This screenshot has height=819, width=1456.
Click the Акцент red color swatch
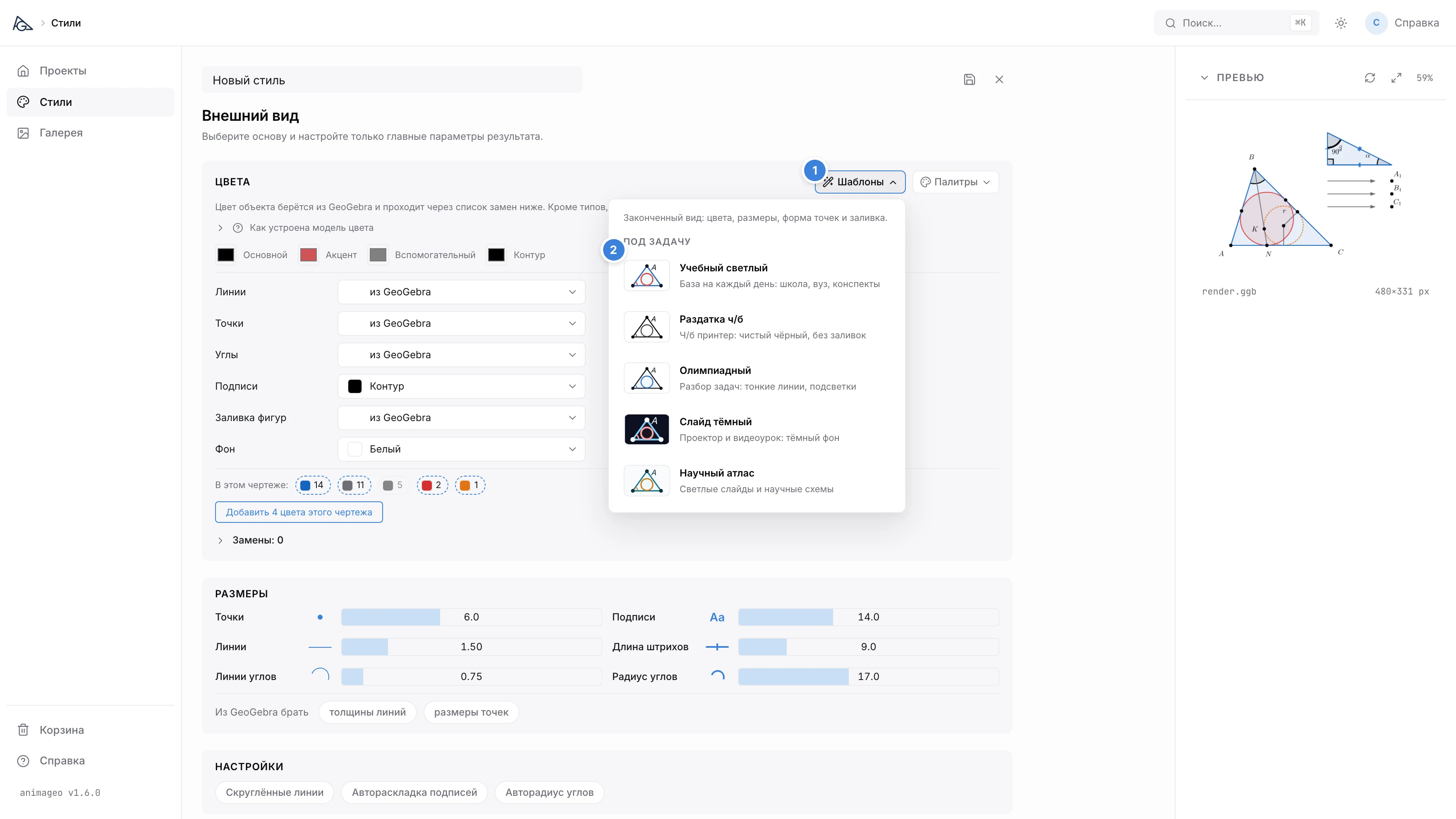(x=308, y=255)
